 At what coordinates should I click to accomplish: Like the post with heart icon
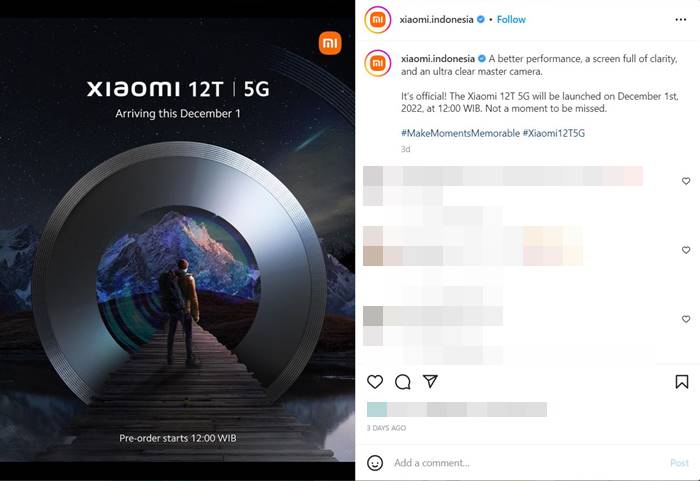(x=375, y=382)
